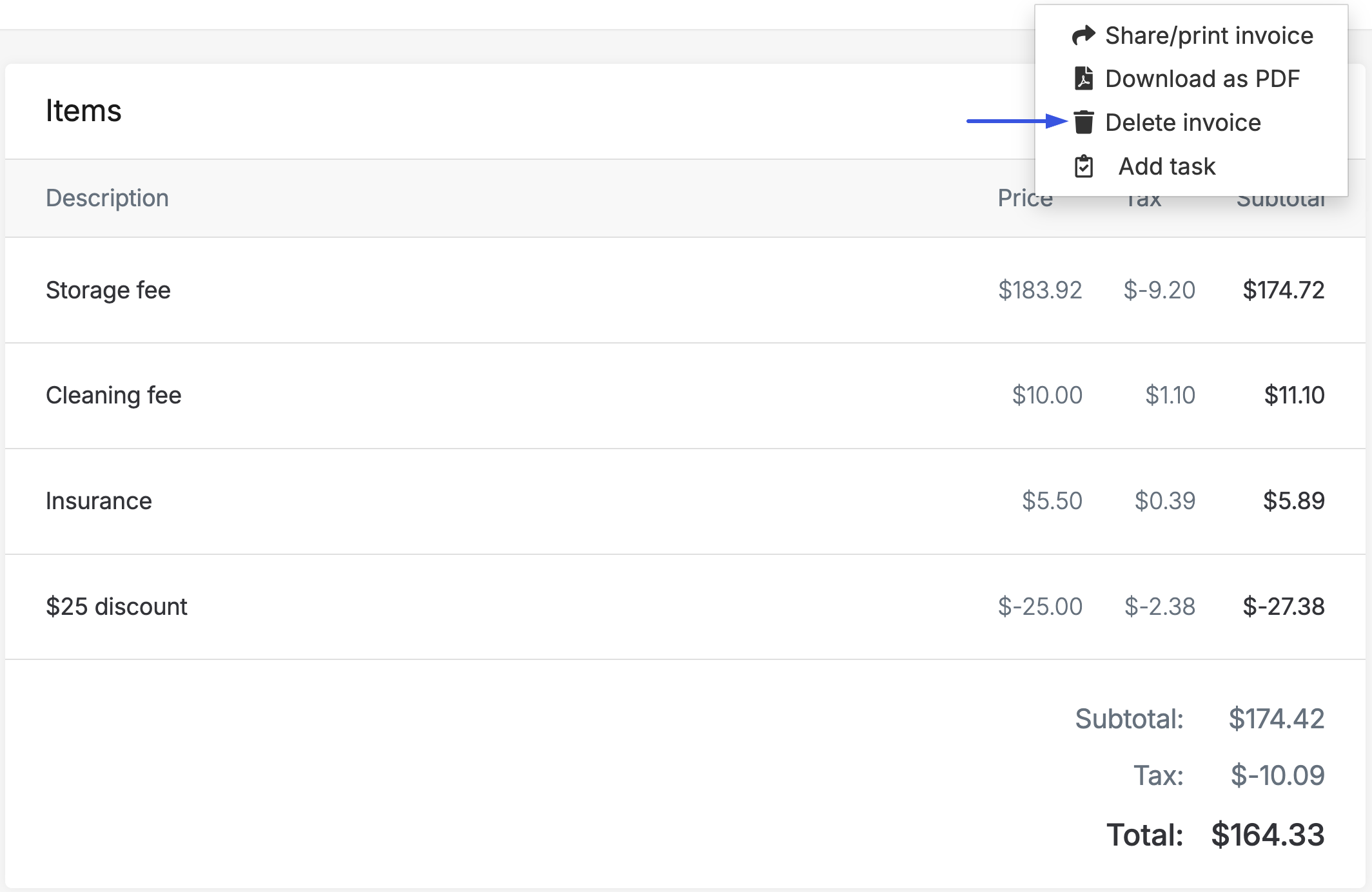Click the PDF file icon
Screen dimensions: 1372x892
click(1084, 79)
